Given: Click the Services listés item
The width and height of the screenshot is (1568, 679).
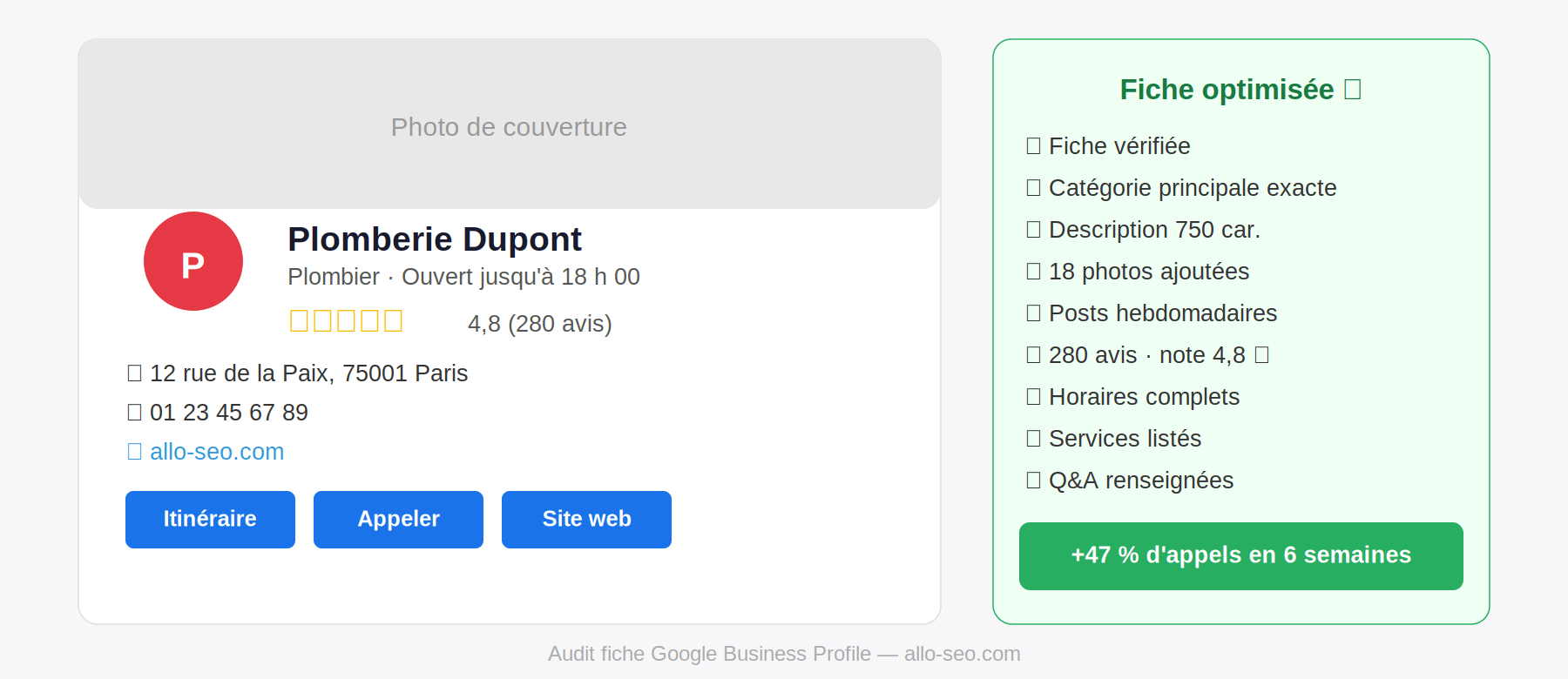Looking at the screenshot, I should click(1113, 439).
